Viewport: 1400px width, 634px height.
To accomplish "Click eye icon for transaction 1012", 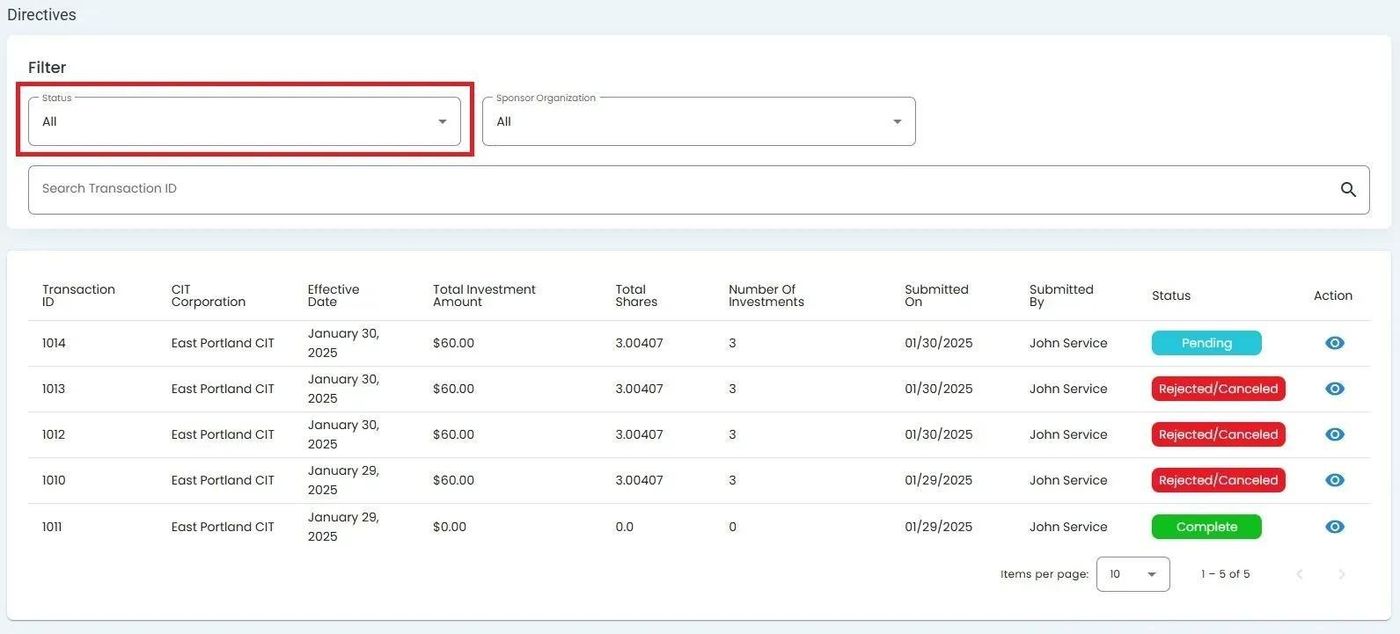I will point(1334,435).
